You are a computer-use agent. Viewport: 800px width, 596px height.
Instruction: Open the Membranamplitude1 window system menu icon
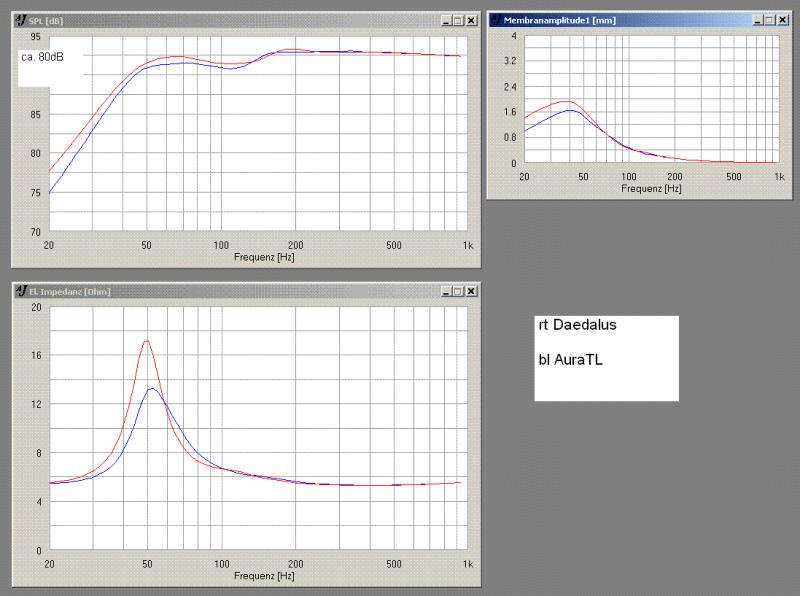[496, 19]
